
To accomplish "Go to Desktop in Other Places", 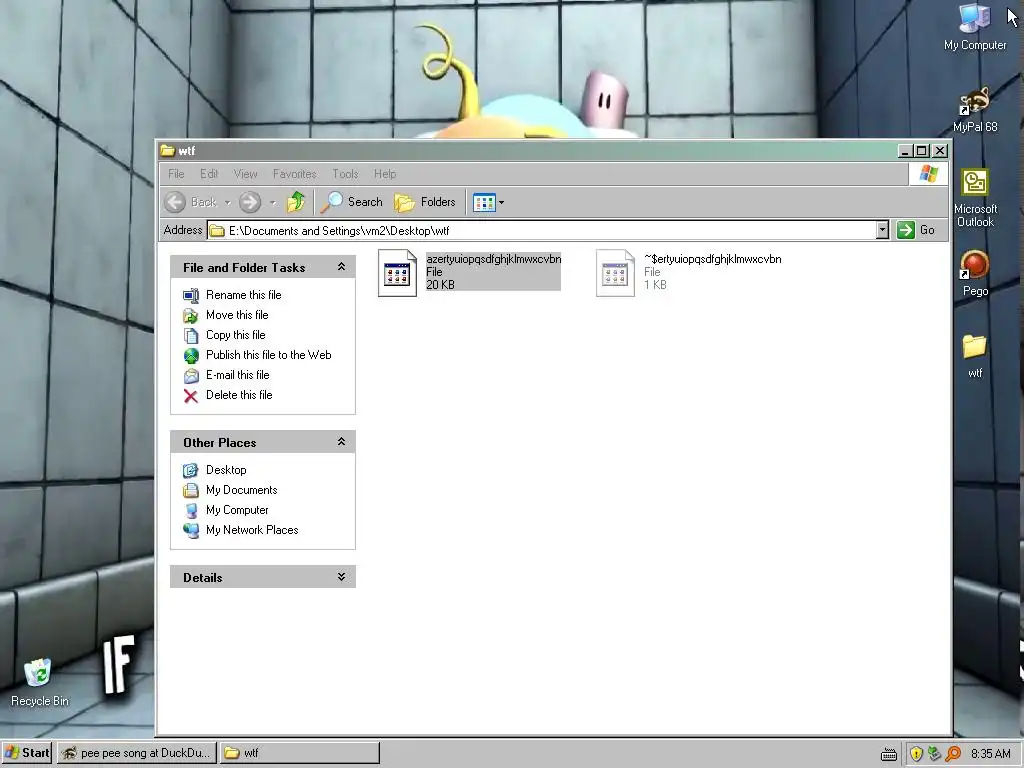I will coord(226,470).
